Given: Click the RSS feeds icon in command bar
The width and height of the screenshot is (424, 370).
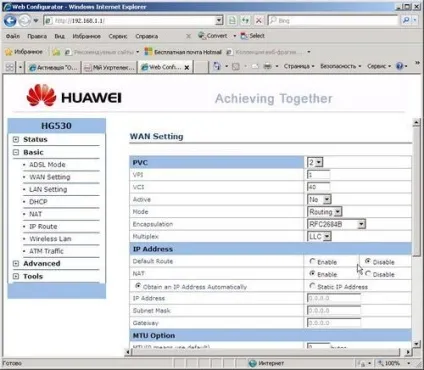Looking at the screenshot, I should point(236,67).
